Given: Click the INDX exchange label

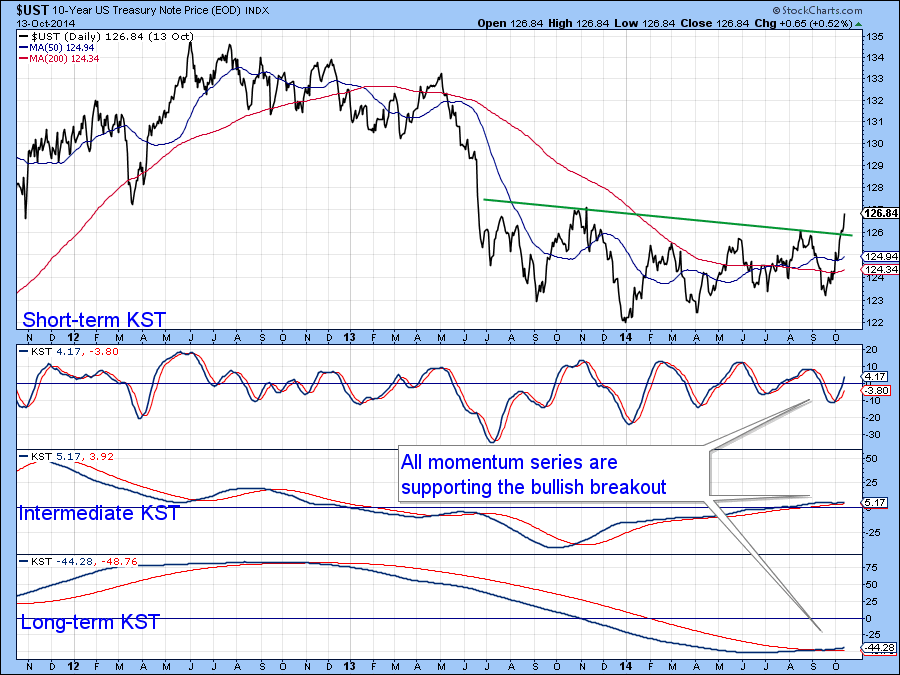Looking at the screenshot, I should pyautogui.click(x=257, y=11).
